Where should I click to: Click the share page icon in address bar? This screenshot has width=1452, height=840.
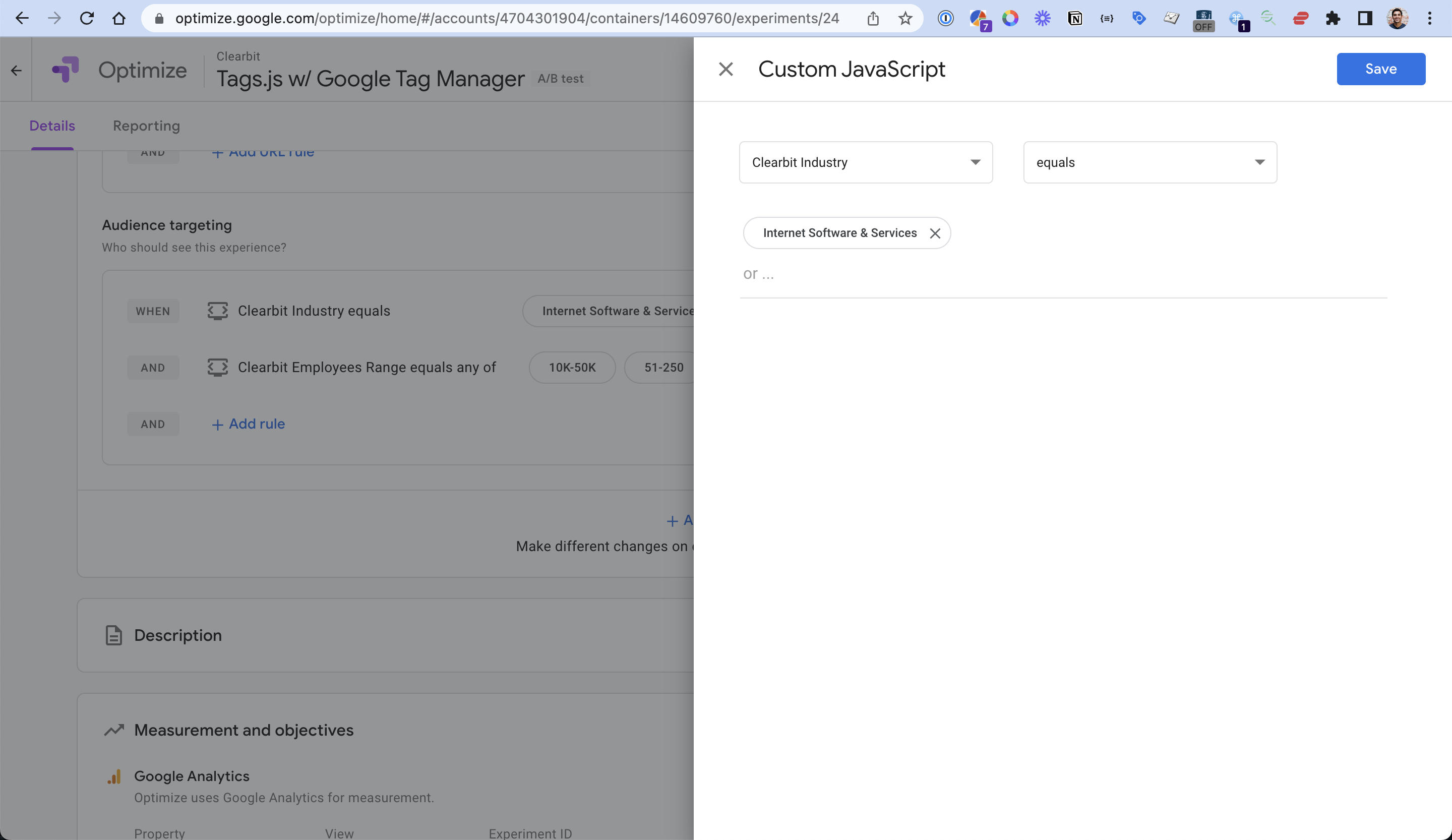873,19
